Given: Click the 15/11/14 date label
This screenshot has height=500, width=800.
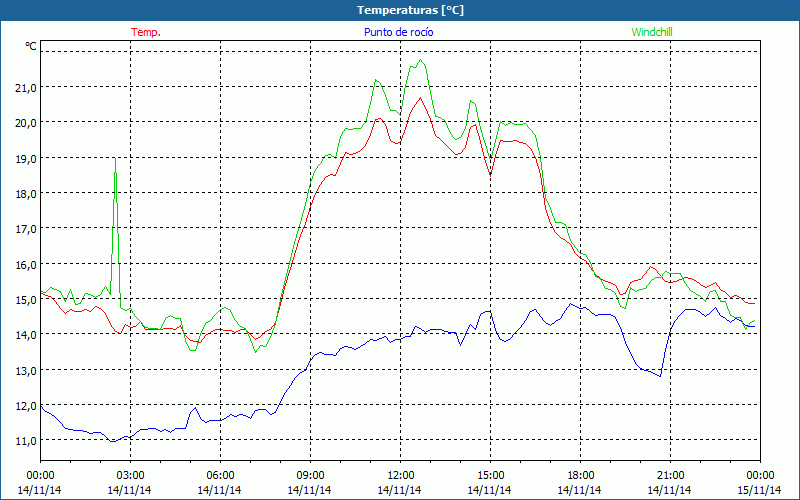Looking at the screenshot, I should (x=760, y=490).
